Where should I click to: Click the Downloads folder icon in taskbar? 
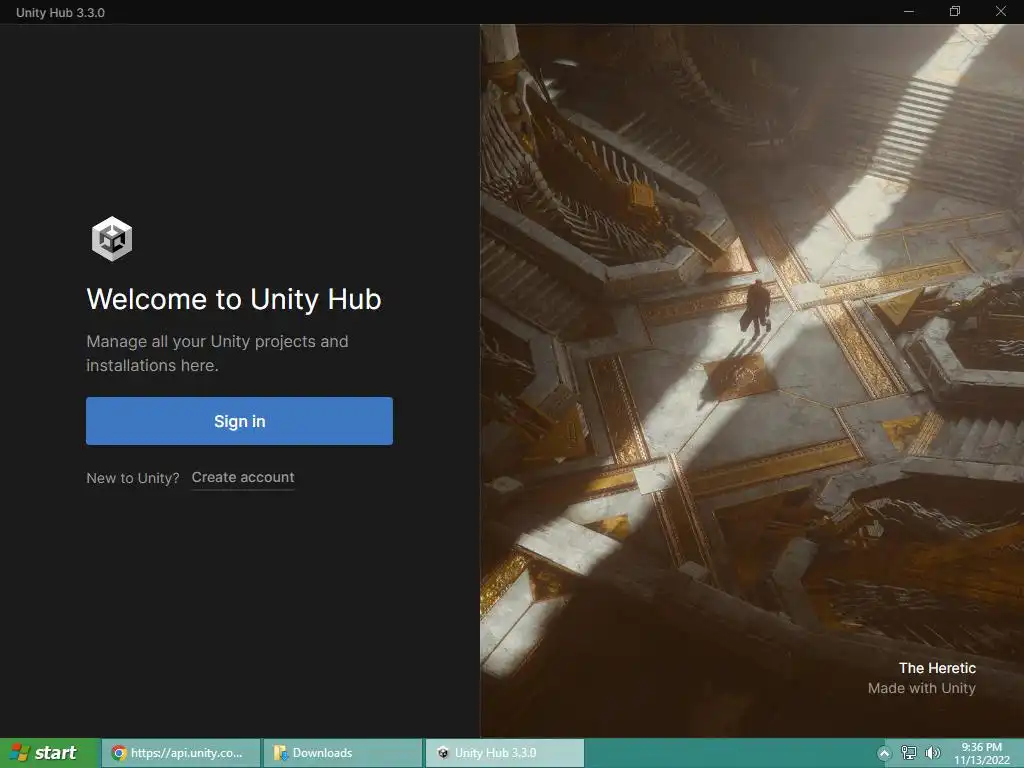[x=281, y=753]
